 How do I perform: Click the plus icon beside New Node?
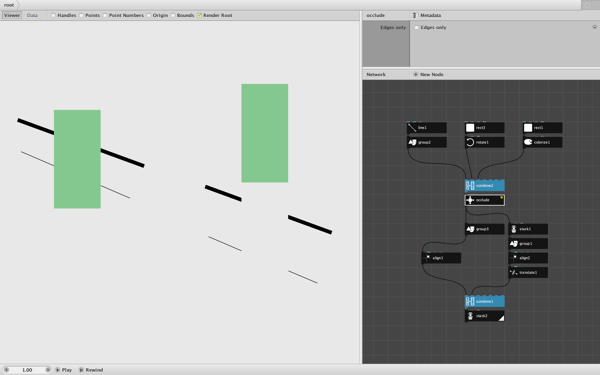[x=416, y=75]
